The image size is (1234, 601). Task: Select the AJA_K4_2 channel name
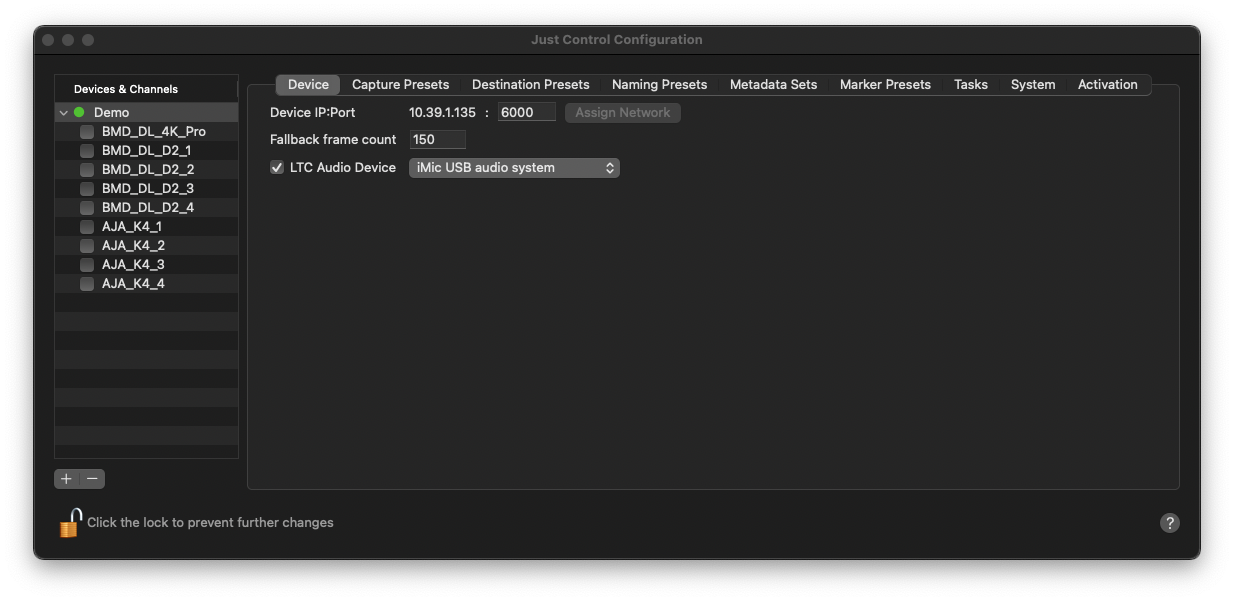click(133, 246)
